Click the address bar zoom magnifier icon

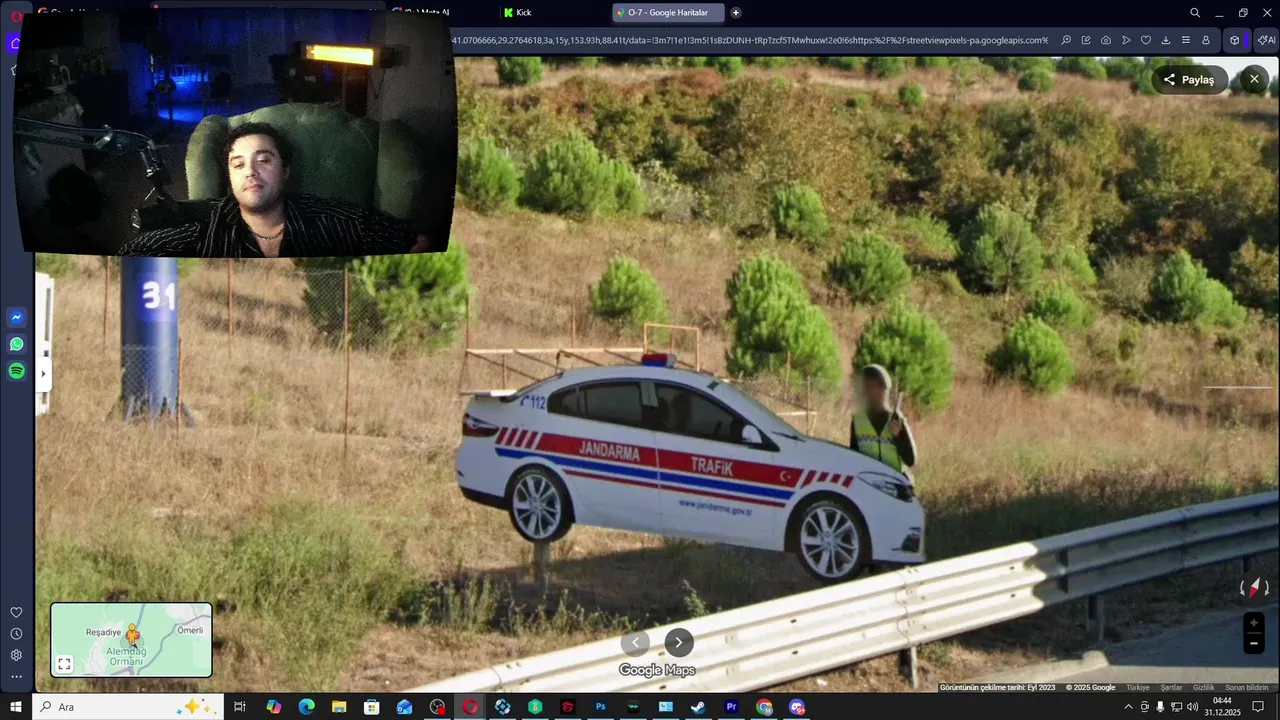click(x=1066, y=40)
